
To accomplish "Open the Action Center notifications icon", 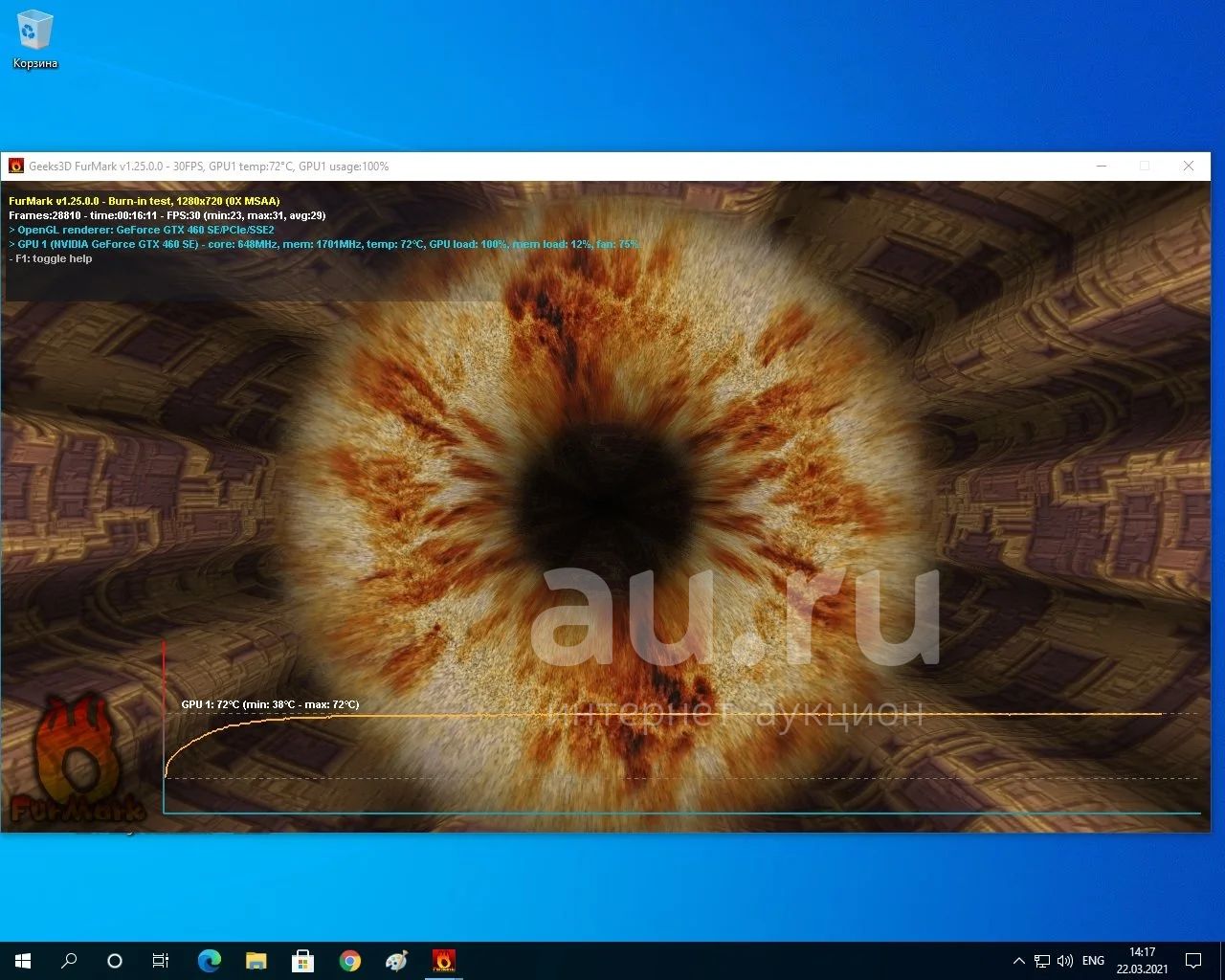I will 1193,960.
